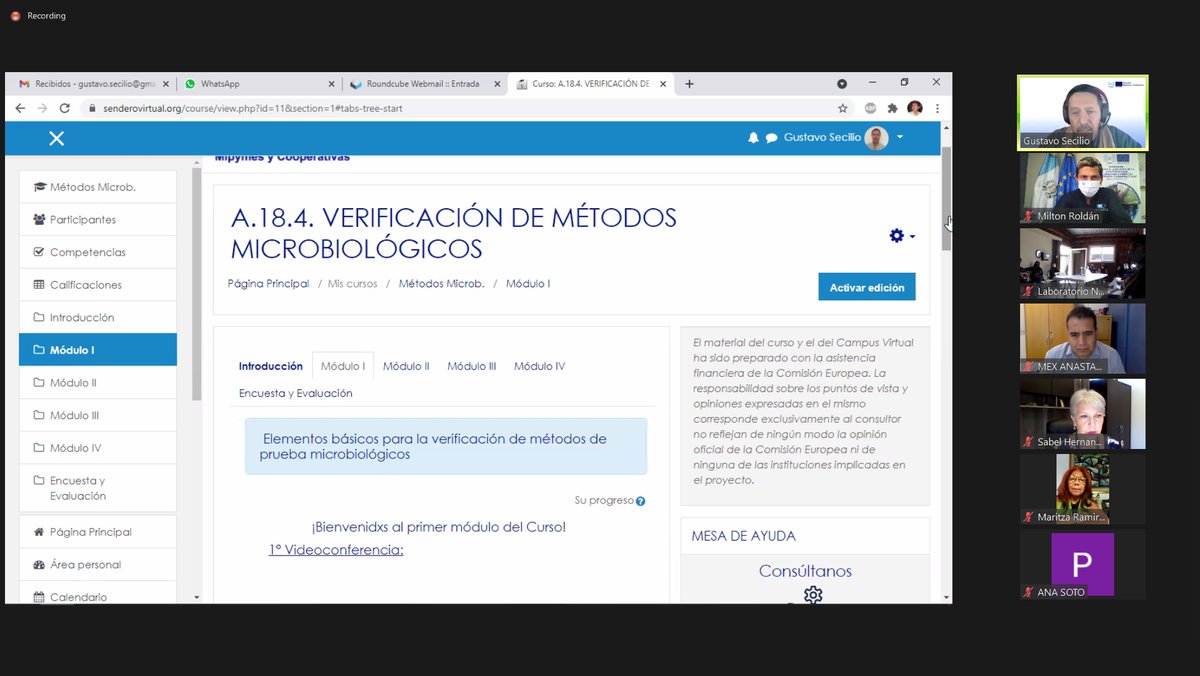Select Milton Roldán video thumbnail
This screenshot has width=1200, height=676.
pyautogui.click(x=1082, y=188)
